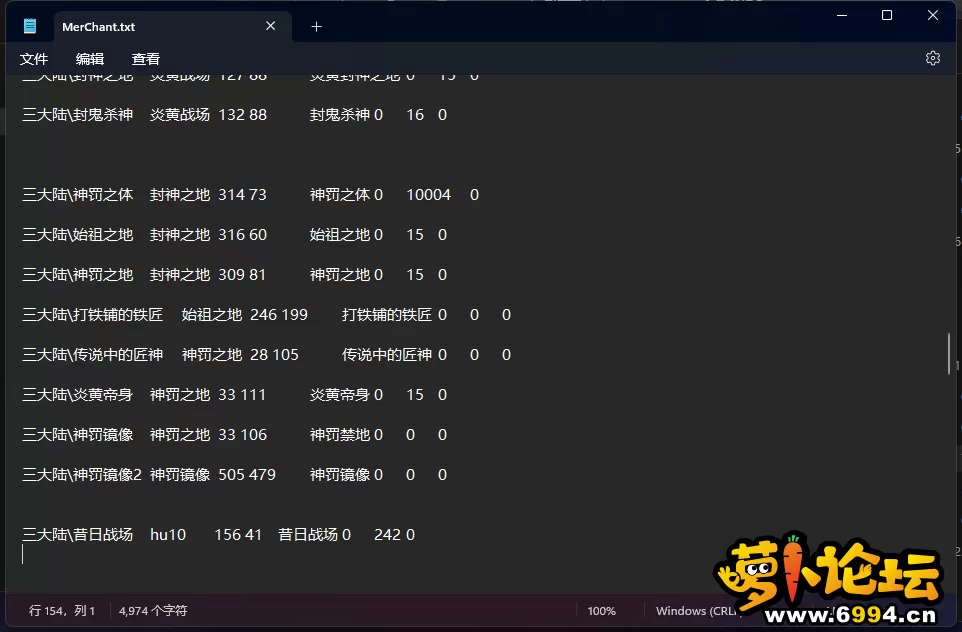
Task: Click text 三大陆\传说中的匠神
Action: pos(93,355)
